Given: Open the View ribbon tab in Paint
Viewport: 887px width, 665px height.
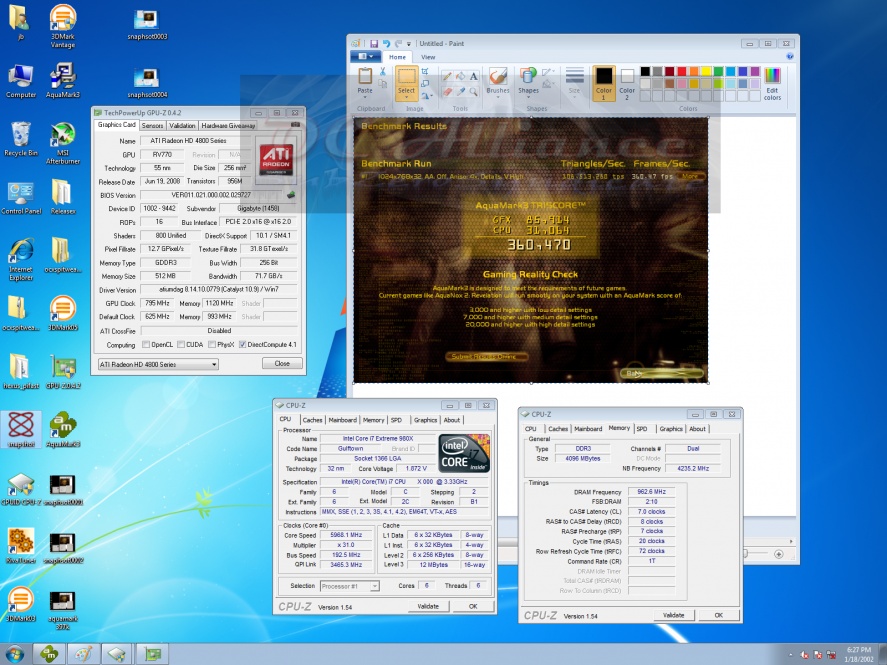Looking at the screenshot, I should click(x=428, y=57).
